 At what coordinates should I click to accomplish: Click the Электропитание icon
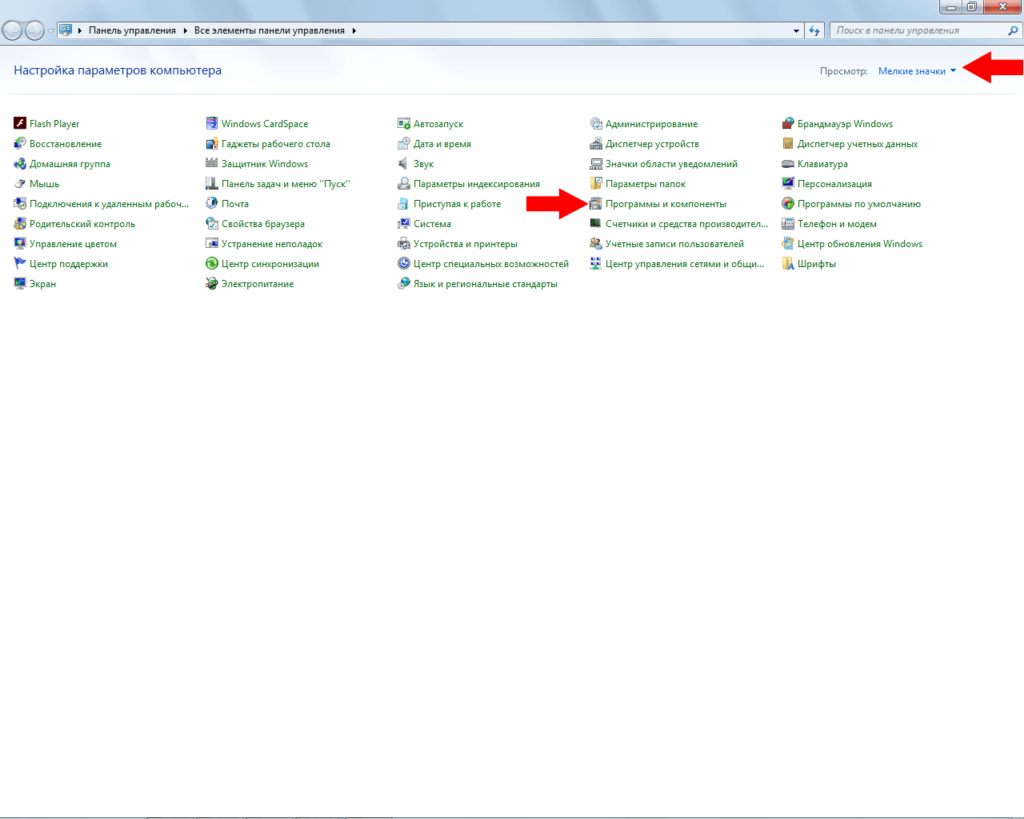tap(212, 283)
